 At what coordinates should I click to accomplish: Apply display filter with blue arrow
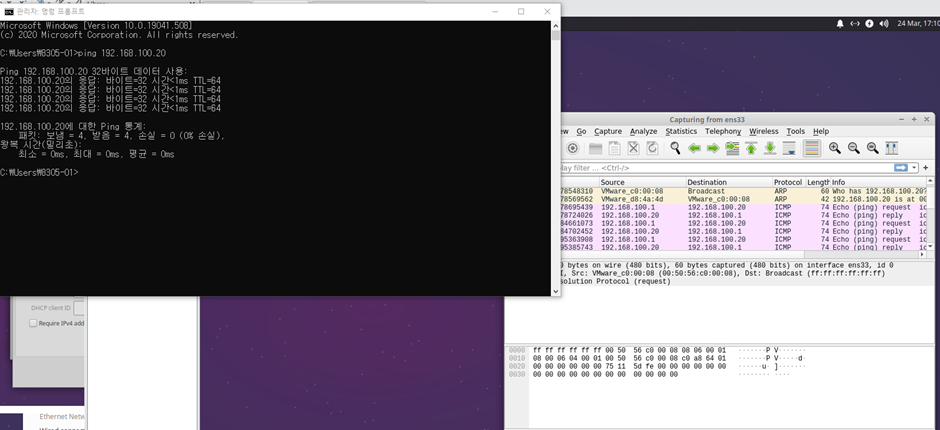(x=901, y=168)
